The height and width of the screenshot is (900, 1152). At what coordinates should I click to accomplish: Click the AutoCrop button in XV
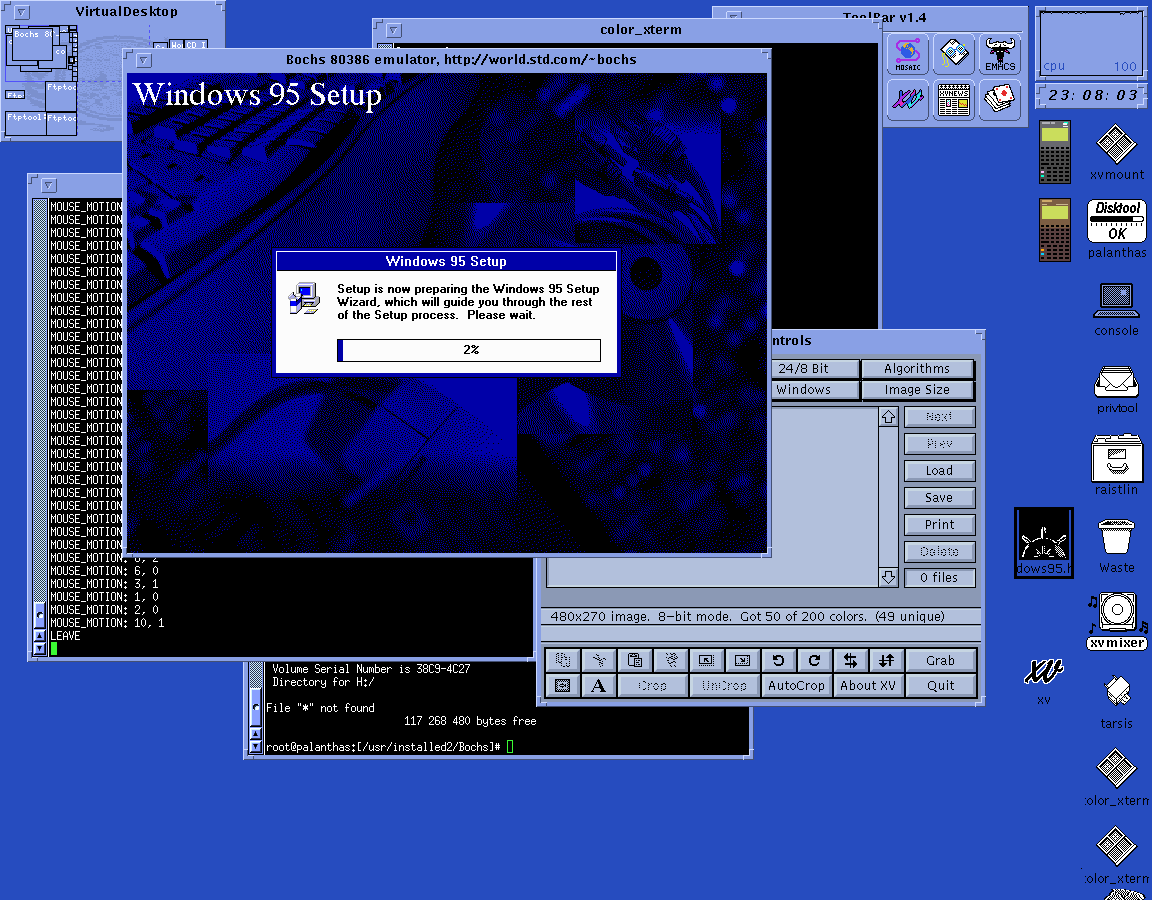point(796,685)
